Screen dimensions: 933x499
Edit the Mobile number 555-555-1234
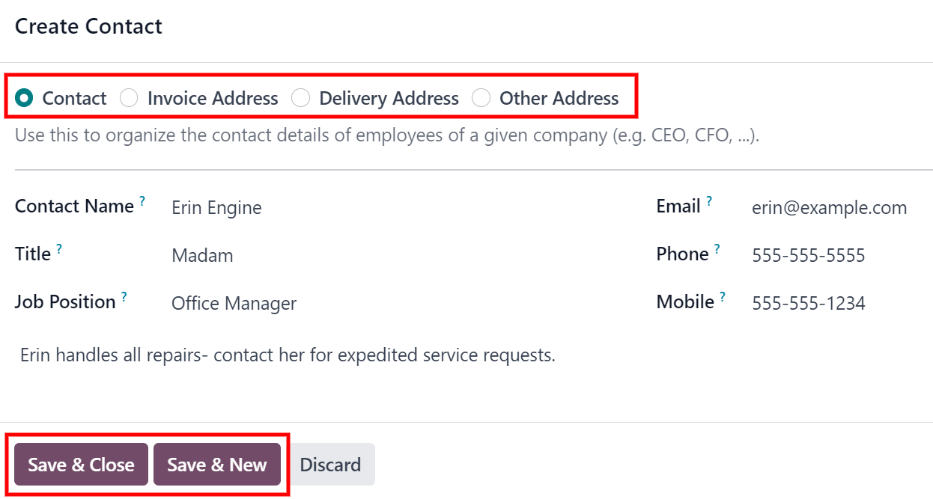(x=808, y=304)
